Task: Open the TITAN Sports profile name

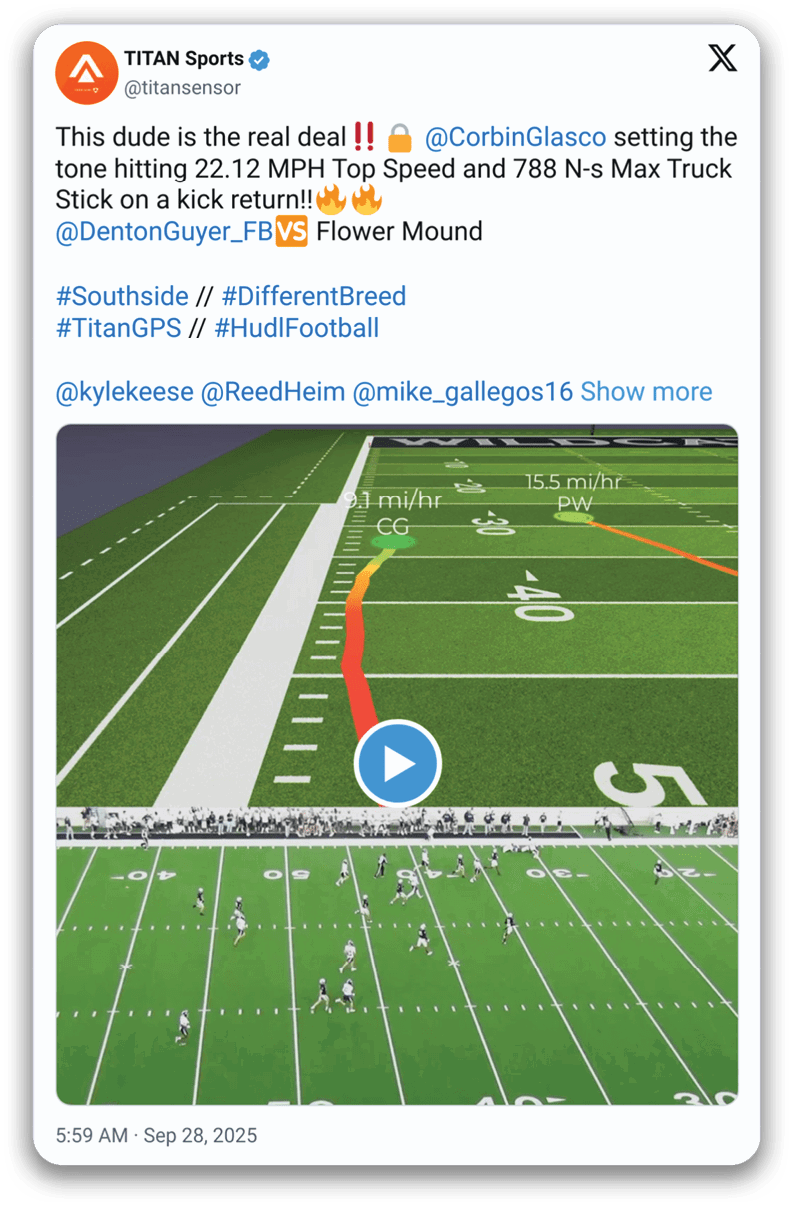Action: [183, 60]
